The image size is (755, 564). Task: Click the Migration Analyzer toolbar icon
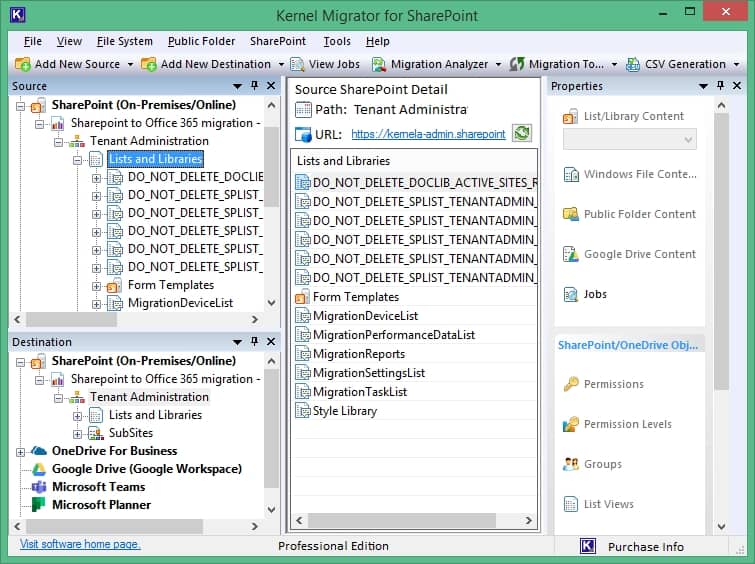pos(379,64)
